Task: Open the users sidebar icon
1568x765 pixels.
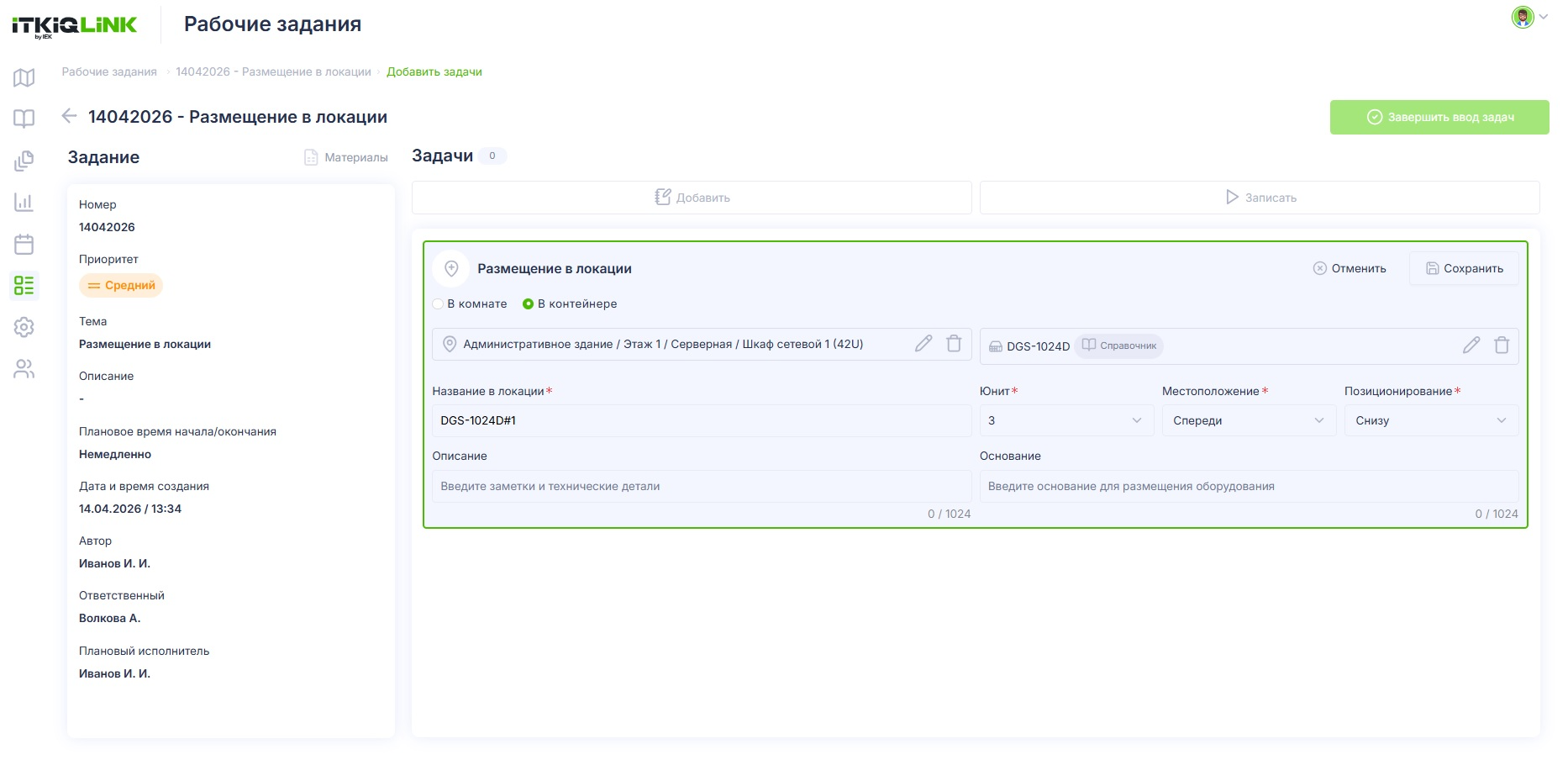Action: (x=24, y=369)
